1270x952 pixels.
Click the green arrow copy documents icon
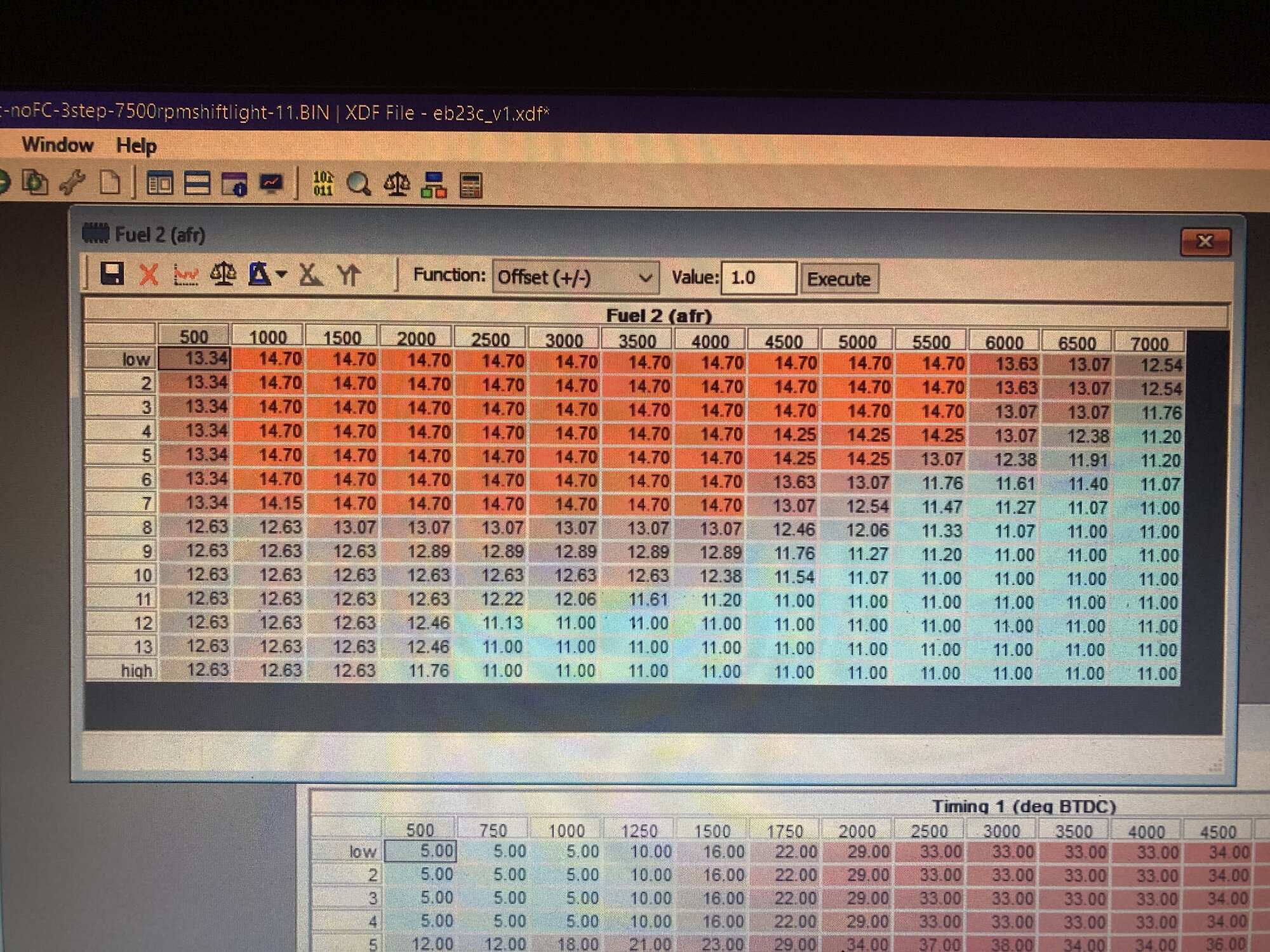[x=35, y=183]
